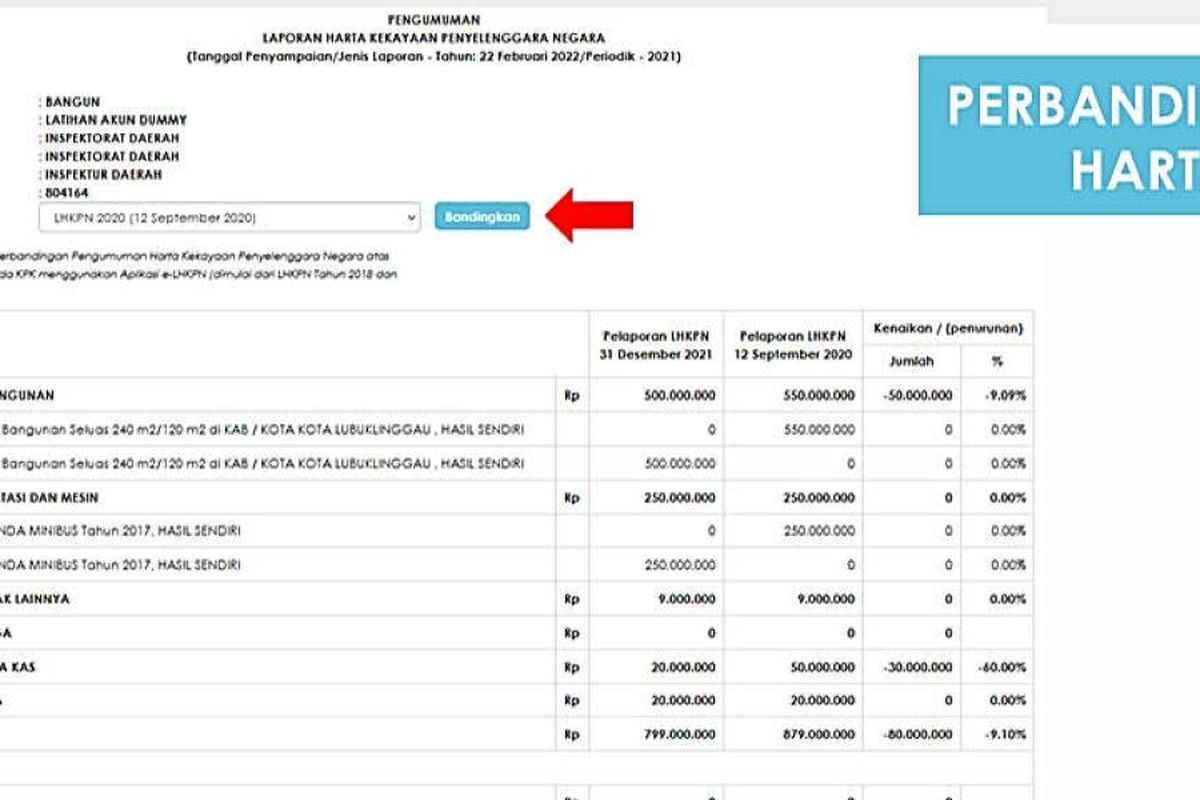The width and height of the screenshot is (1200, 800).
Task: Click the -9.09% percentage cell
Action: click(1005, 395)
